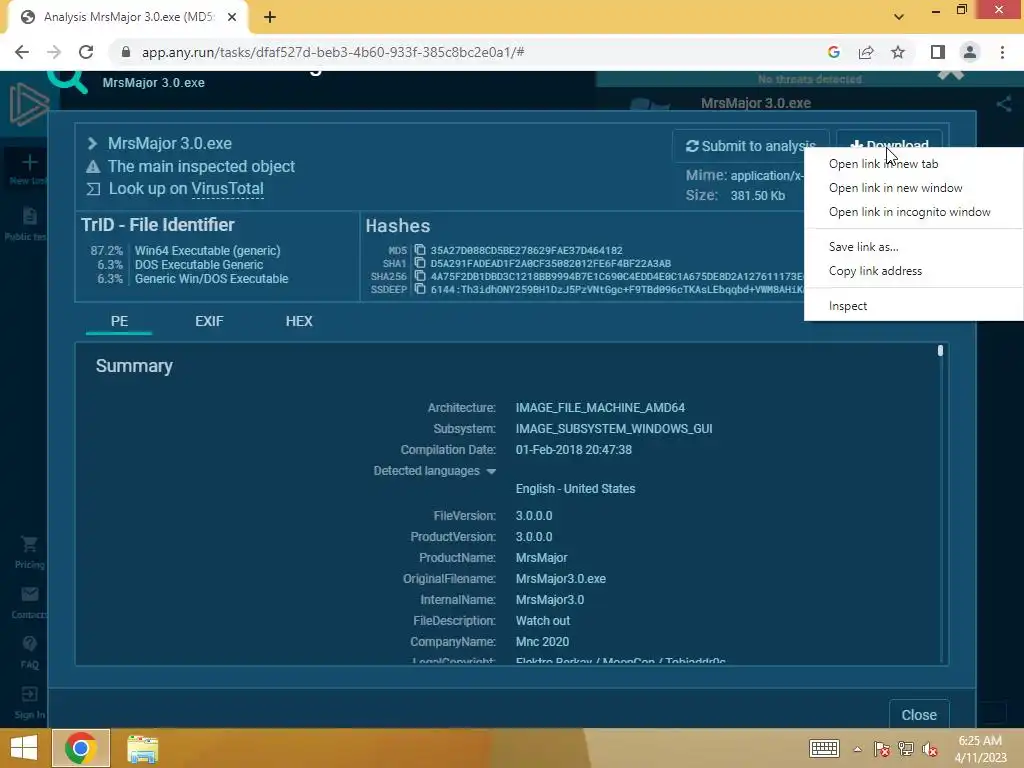Click the CompanyName value Mnc 2020
Viewport: 1024px width, 768px height.
(542, 642)
